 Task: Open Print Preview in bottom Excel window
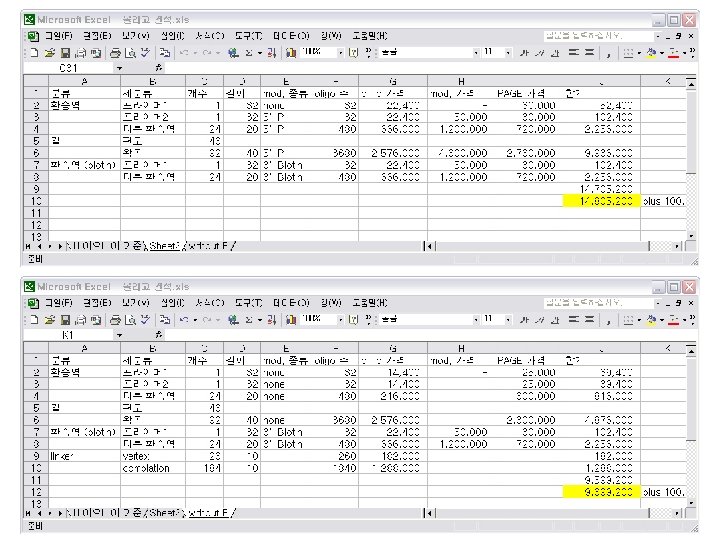130,320
